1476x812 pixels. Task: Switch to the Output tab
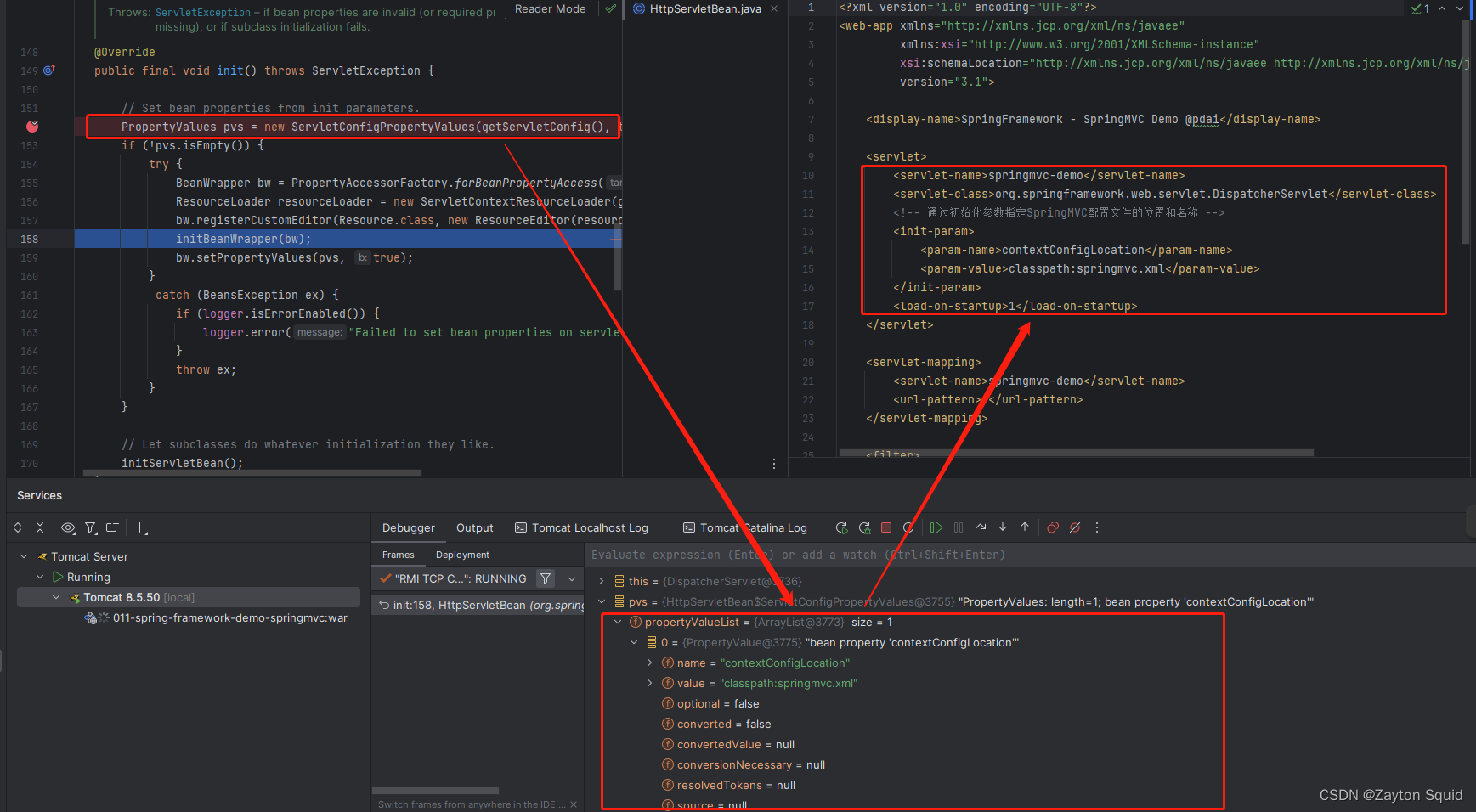tap(475, 527)
